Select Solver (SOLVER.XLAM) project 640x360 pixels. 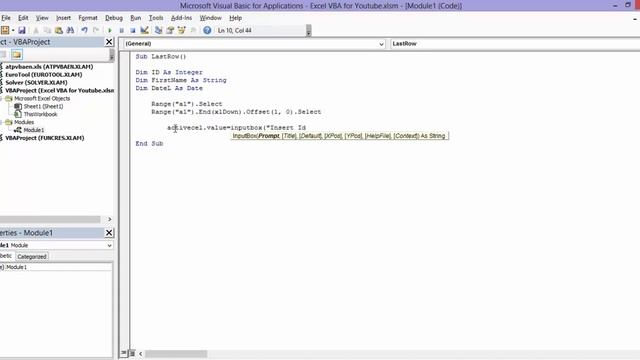tap(36, 82)
